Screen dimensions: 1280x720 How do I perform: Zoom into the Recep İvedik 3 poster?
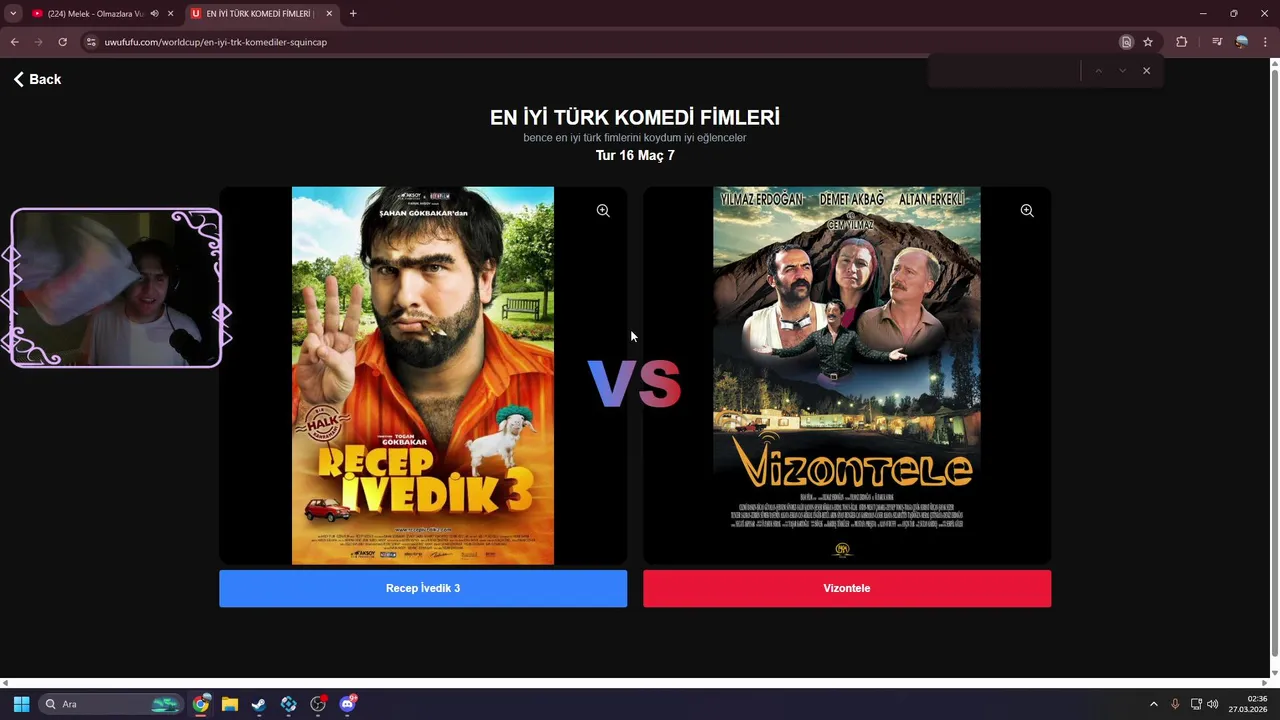point(603,211)
